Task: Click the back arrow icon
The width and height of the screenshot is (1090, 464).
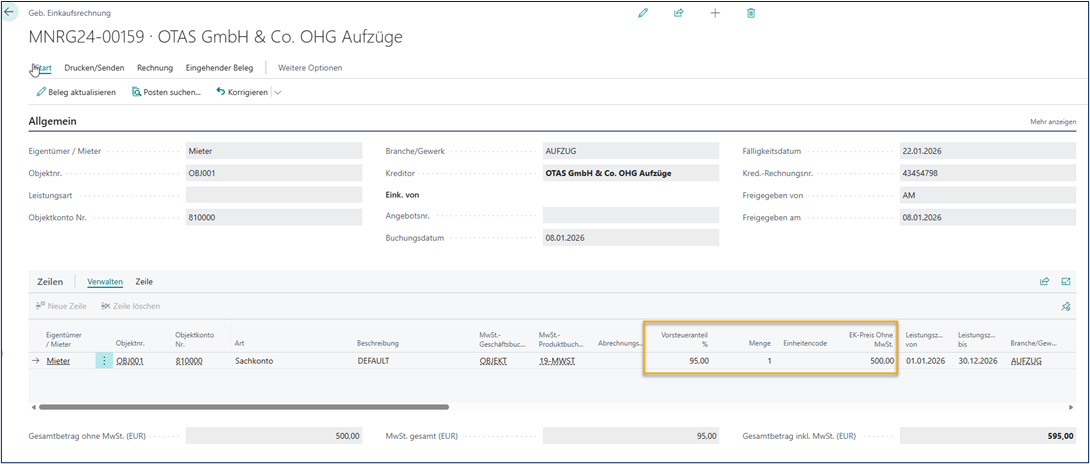Action: coord(11,13)
